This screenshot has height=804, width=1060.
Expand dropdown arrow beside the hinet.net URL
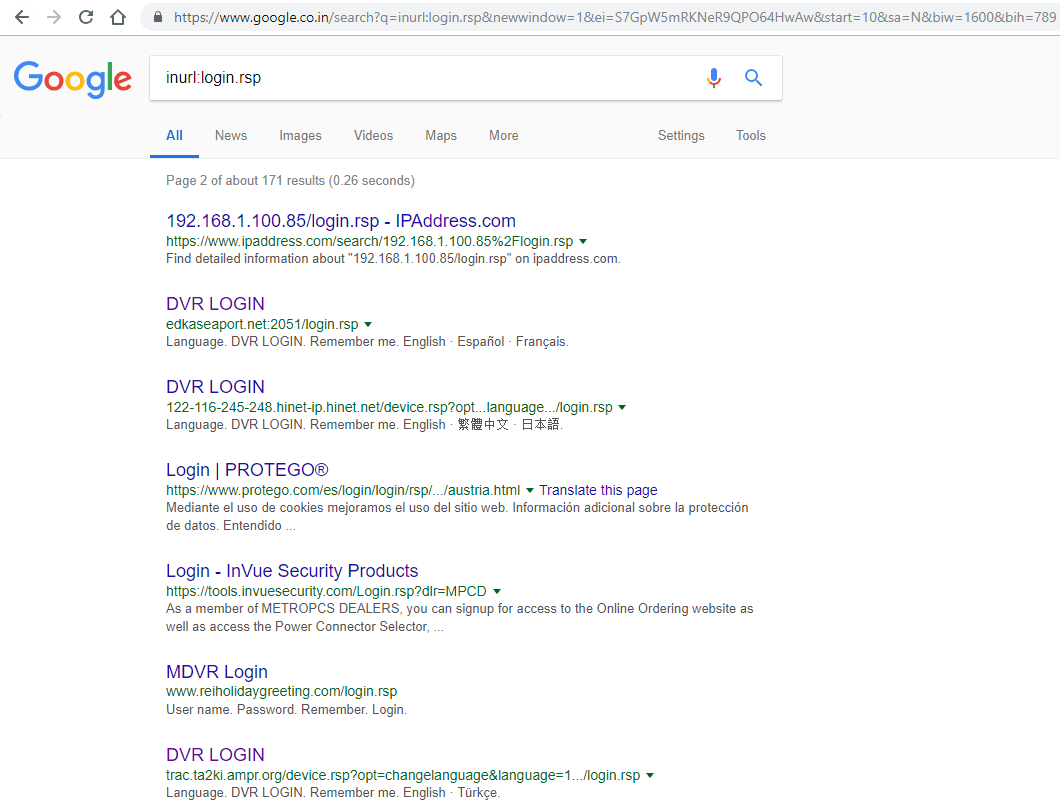point(622,408)
